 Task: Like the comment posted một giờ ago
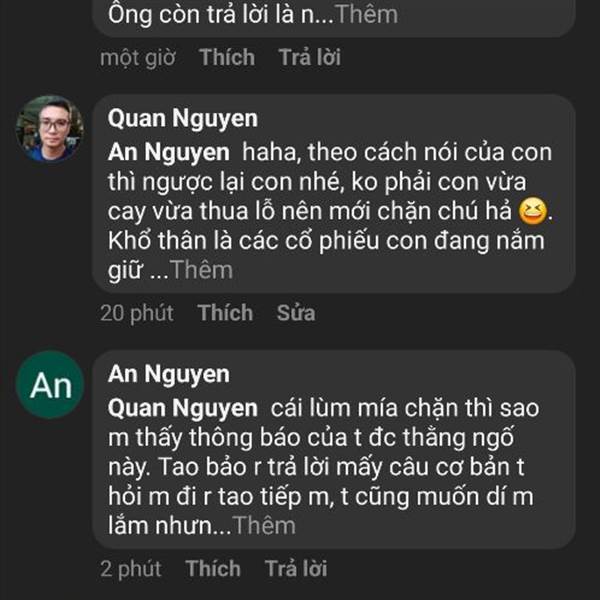(227, 57)
